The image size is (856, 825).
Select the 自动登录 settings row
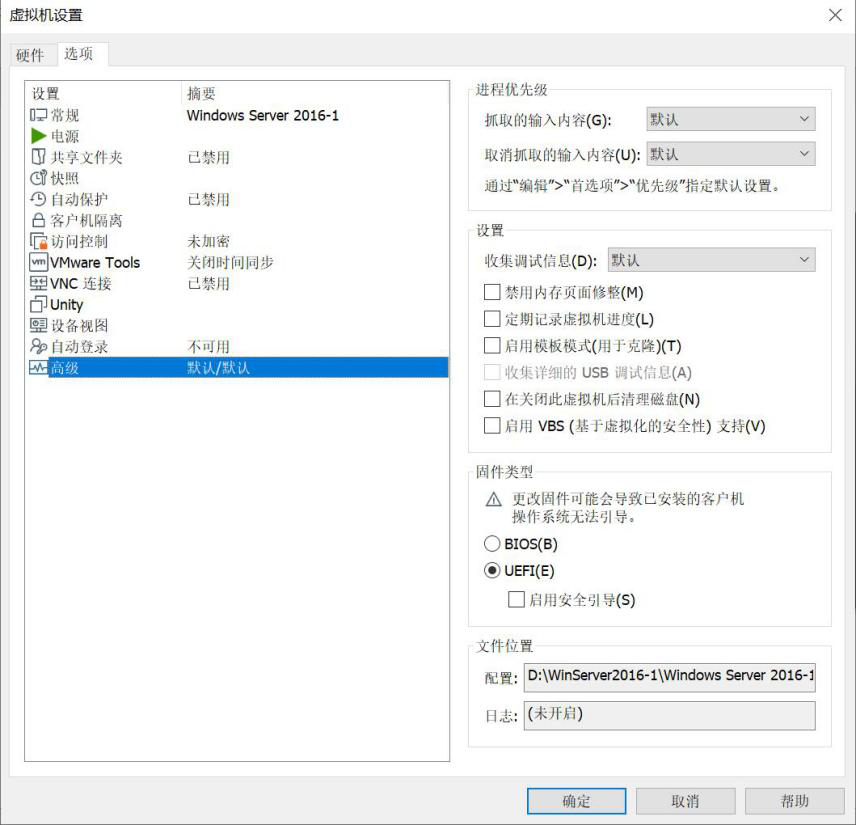tap(238, 346)
